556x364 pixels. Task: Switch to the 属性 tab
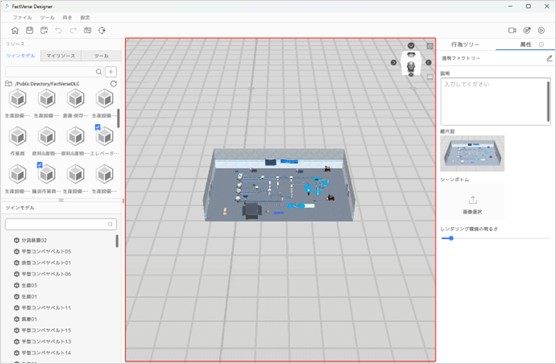(526, 44)
